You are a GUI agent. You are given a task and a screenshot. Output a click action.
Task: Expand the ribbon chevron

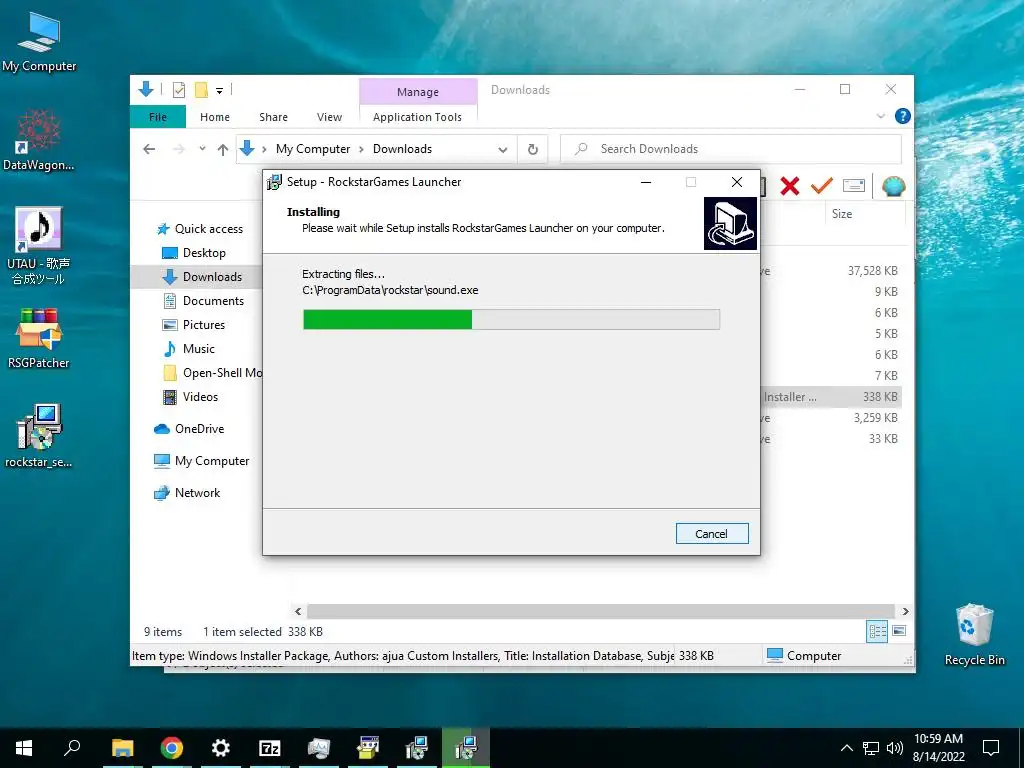coord(881,116)
